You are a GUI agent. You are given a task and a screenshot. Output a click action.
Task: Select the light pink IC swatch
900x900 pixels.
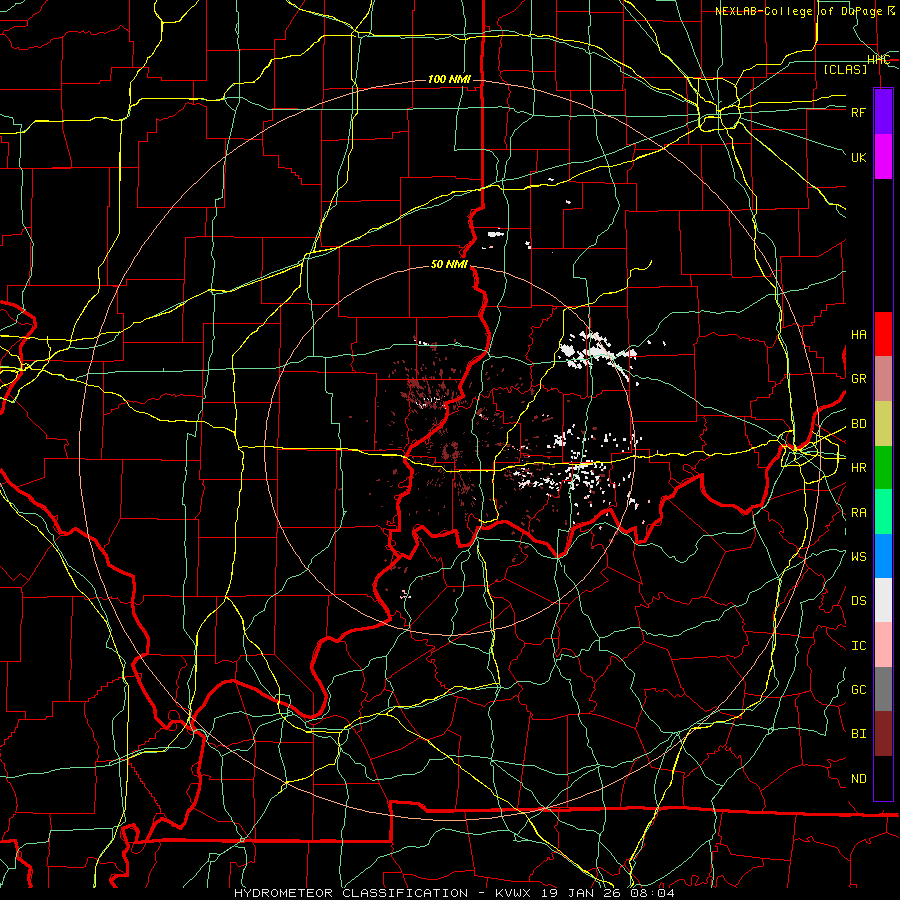coord(883,645)
